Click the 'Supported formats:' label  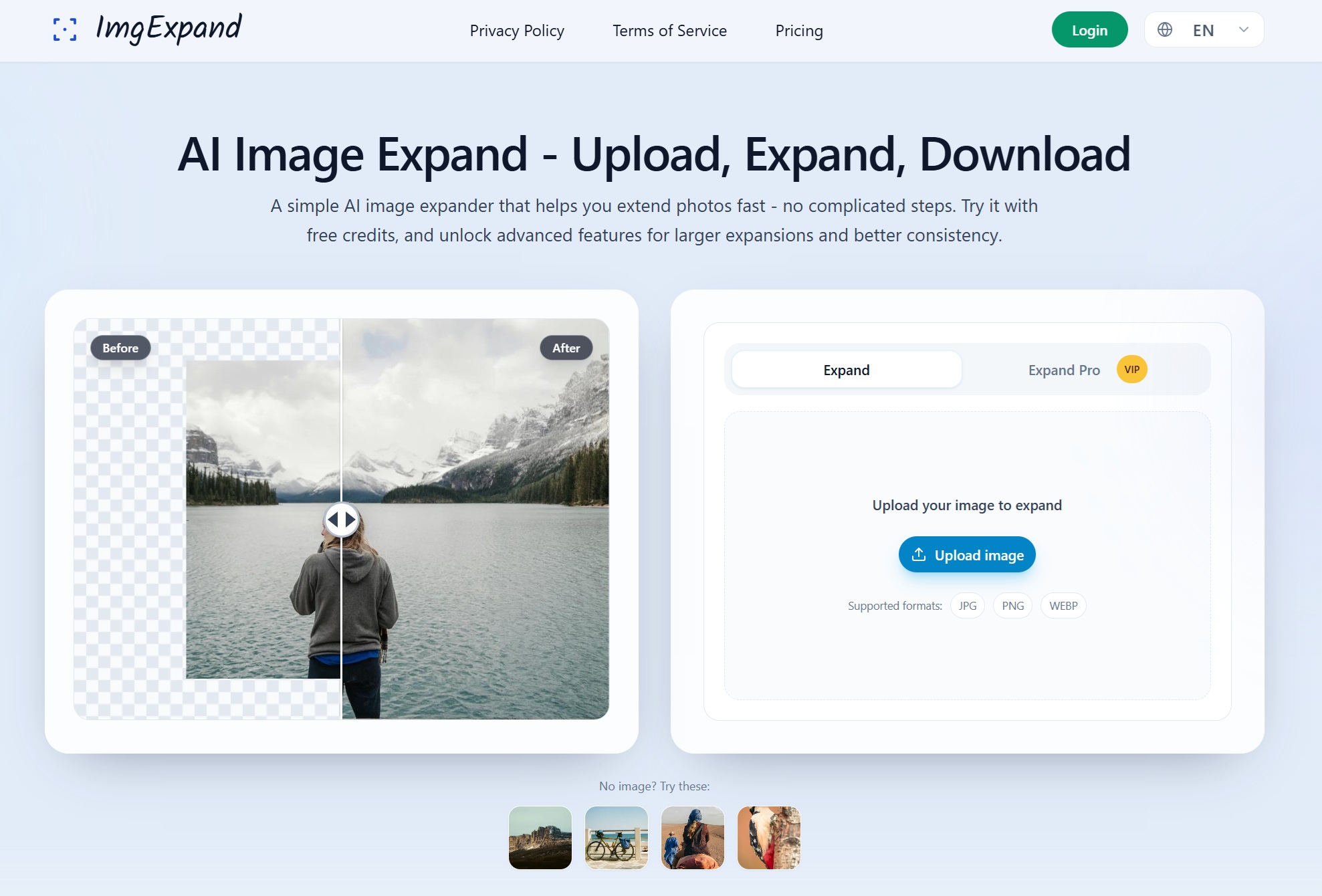[895, 606]
